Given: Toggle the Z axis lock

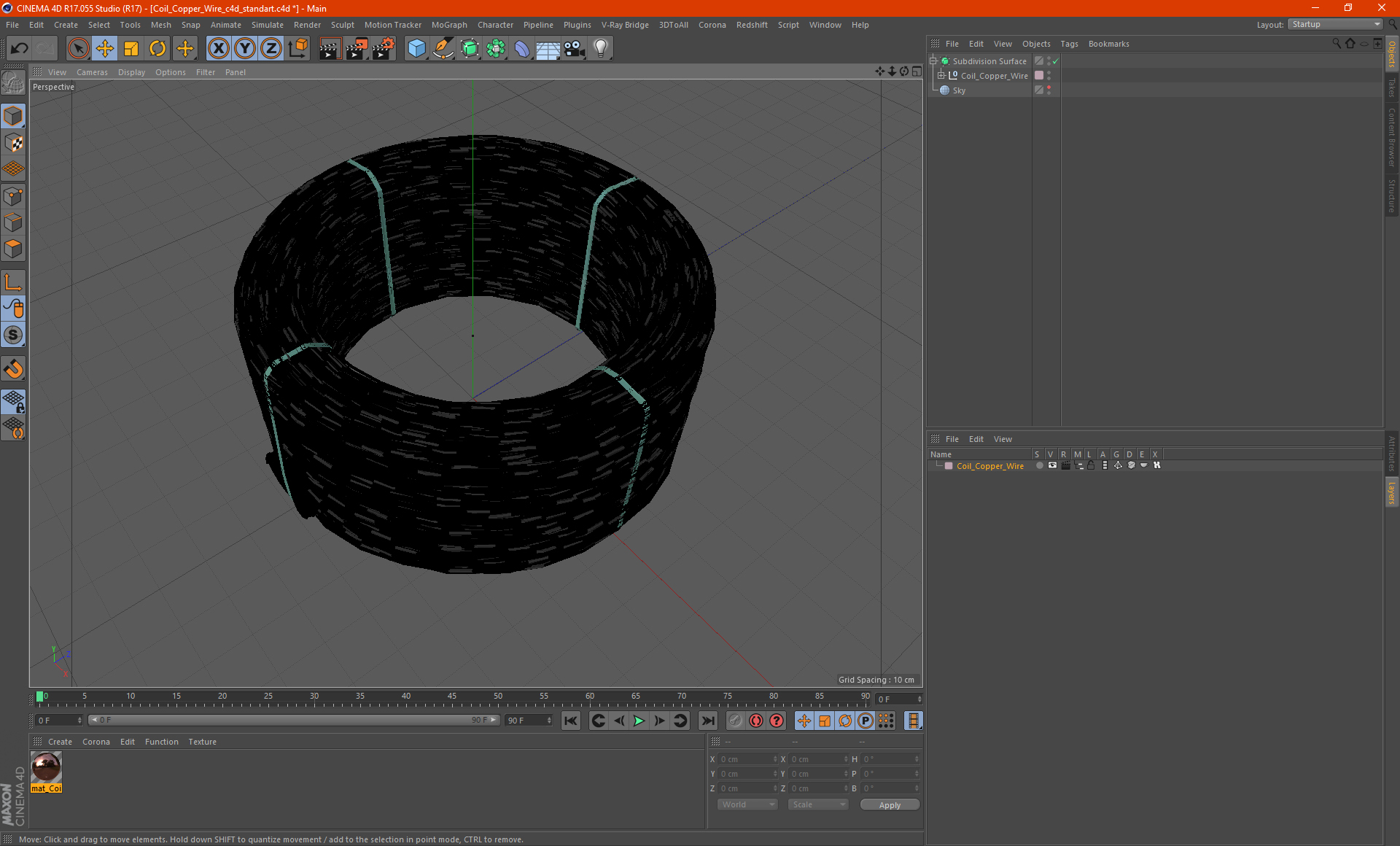Looking at the screenshot, I should pos(271,49).
